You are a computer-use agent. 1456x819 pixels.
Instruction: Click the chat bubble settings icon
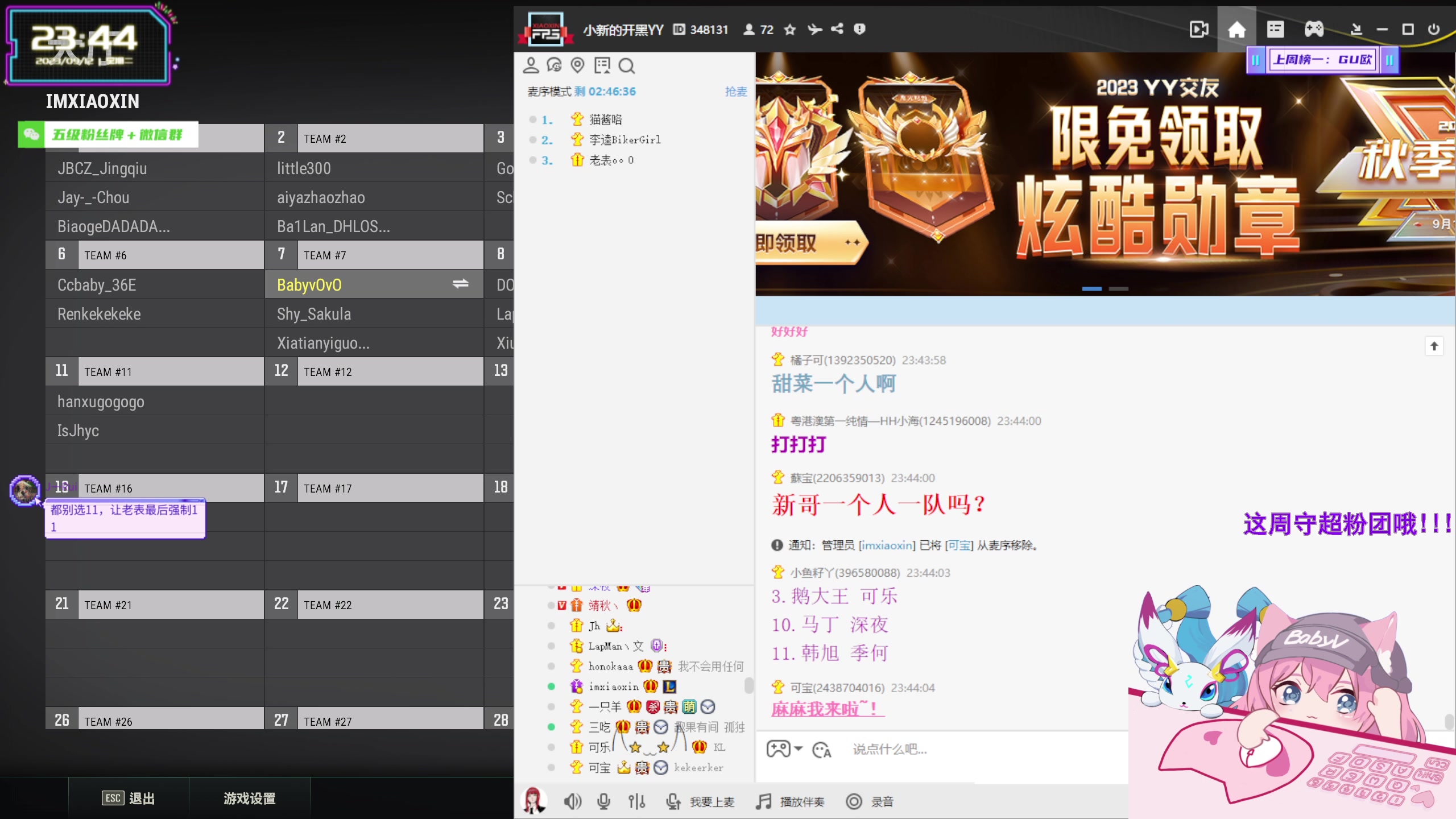point(555,65)
